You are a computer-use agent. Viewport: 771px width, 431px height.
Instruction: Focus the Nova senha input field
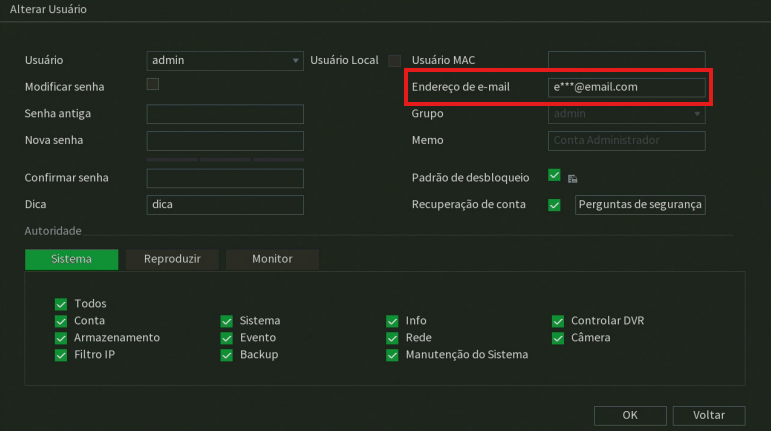pos(225,141)
